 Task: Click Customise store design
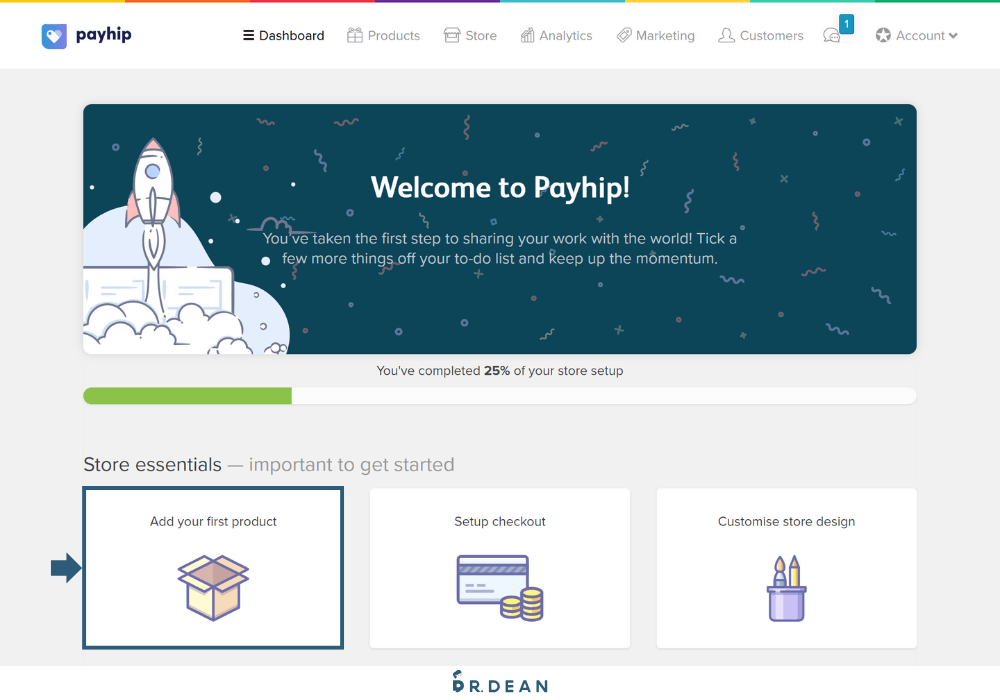pyautogui.click(x=786, y=568)
